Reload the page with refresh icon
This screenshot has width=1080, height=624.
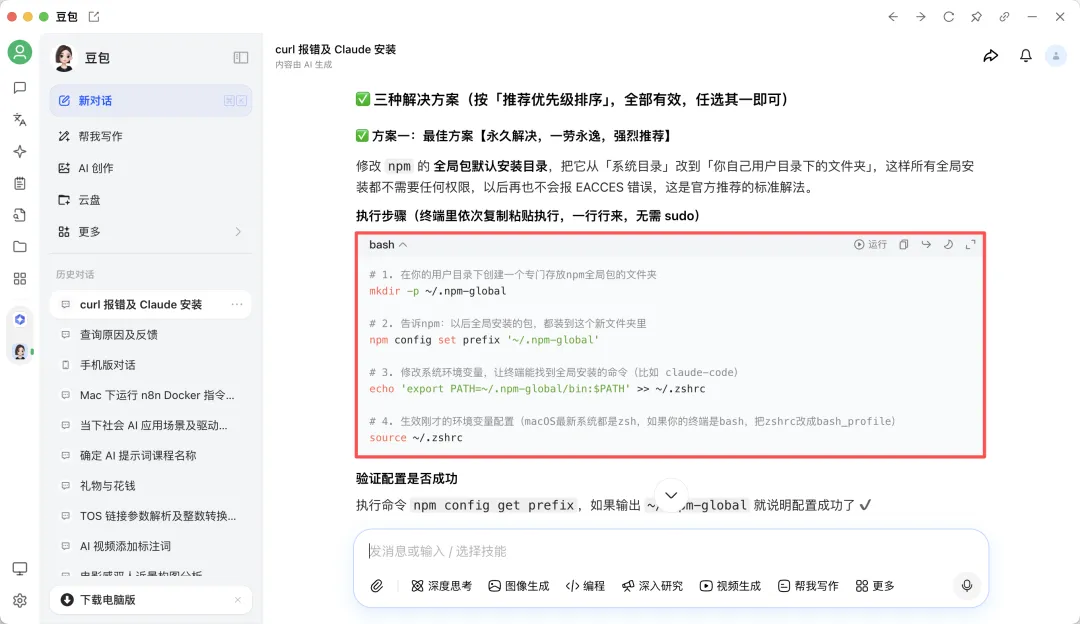tap(948, 17)
